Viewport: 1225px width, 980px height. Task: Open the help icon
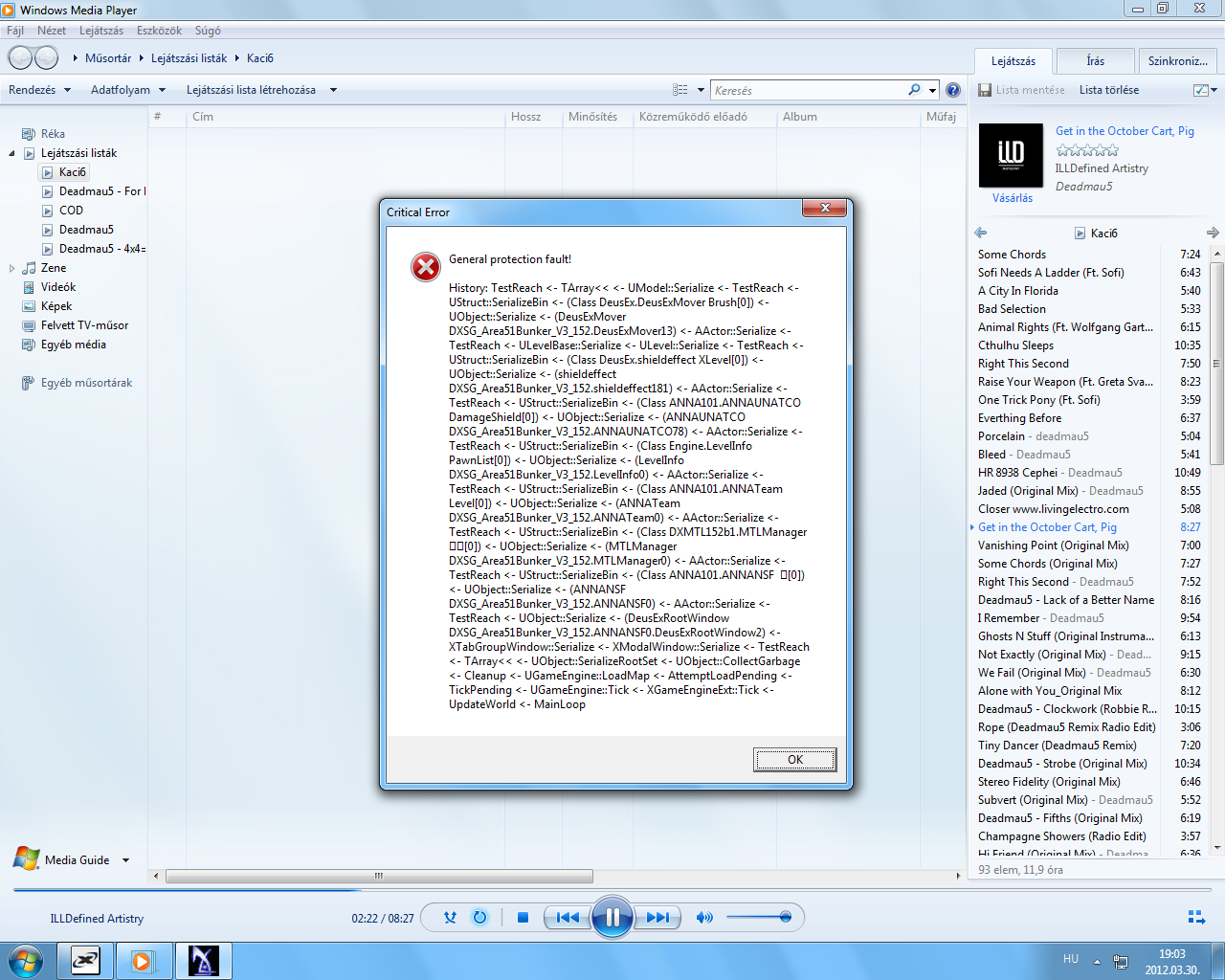[x=953, y=90]
